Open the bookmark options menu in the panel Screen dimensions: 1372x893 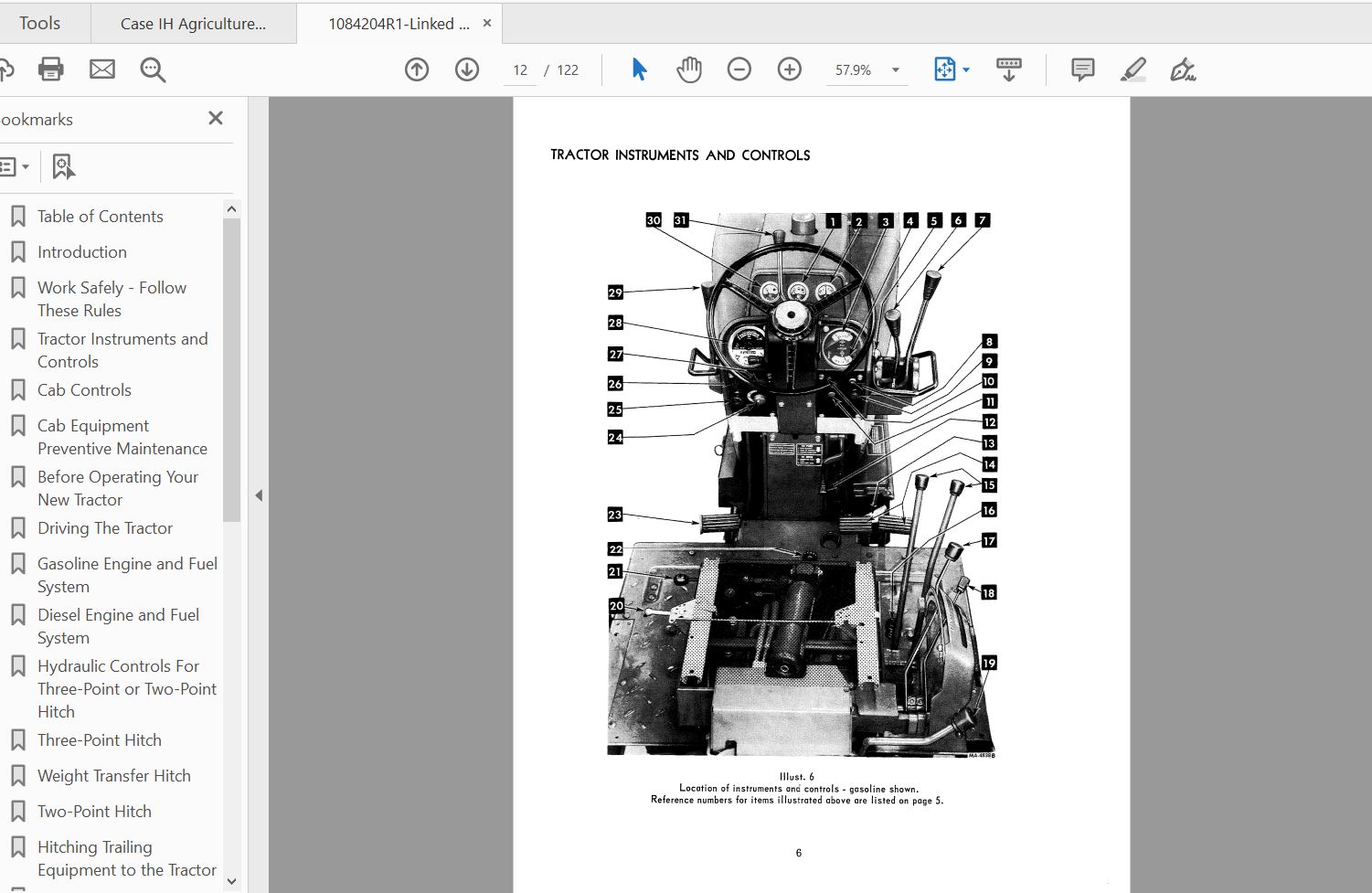click(x=14, y=166)
